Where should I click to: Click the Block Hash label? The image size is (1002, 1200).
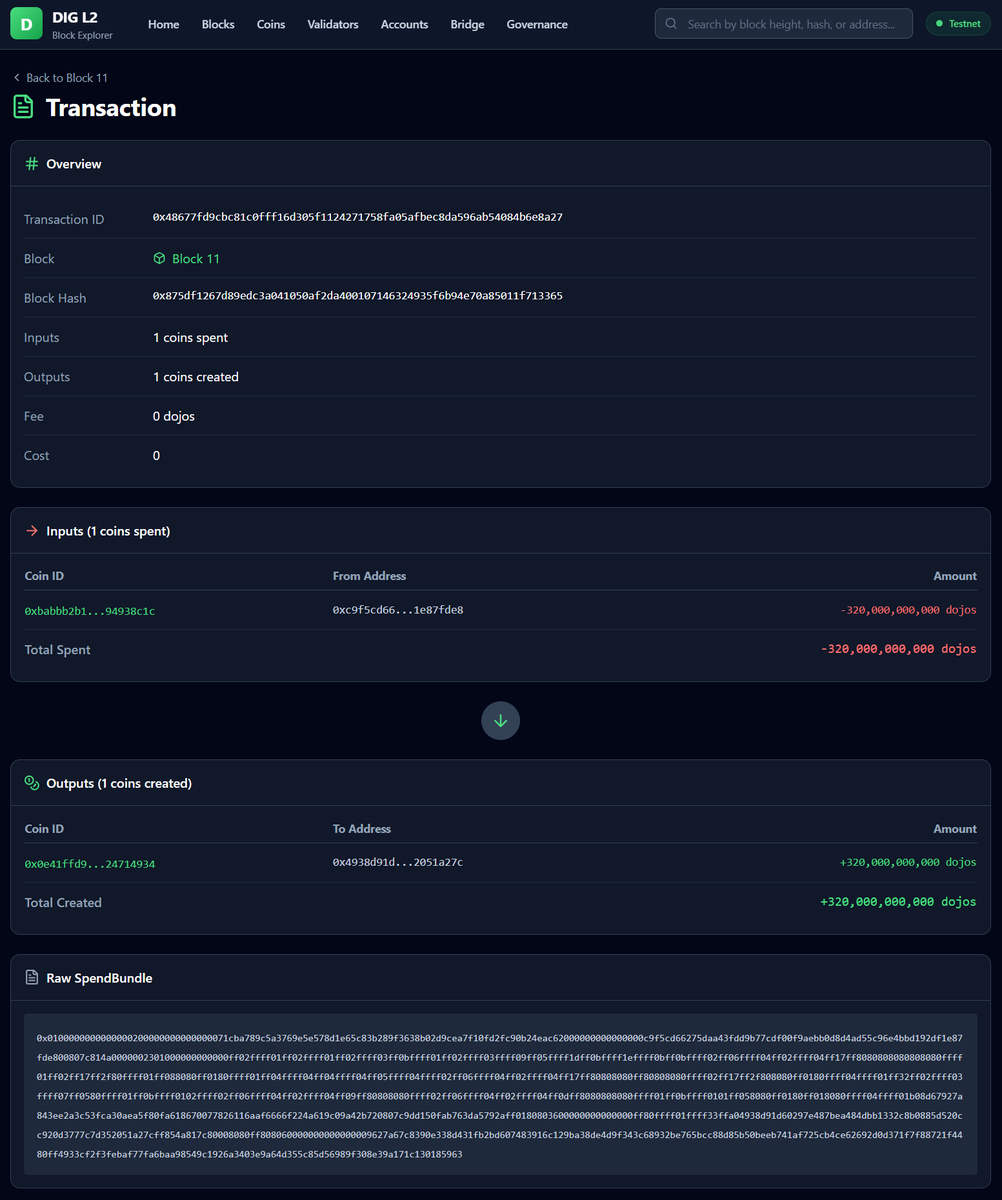[x=55, y=298]
